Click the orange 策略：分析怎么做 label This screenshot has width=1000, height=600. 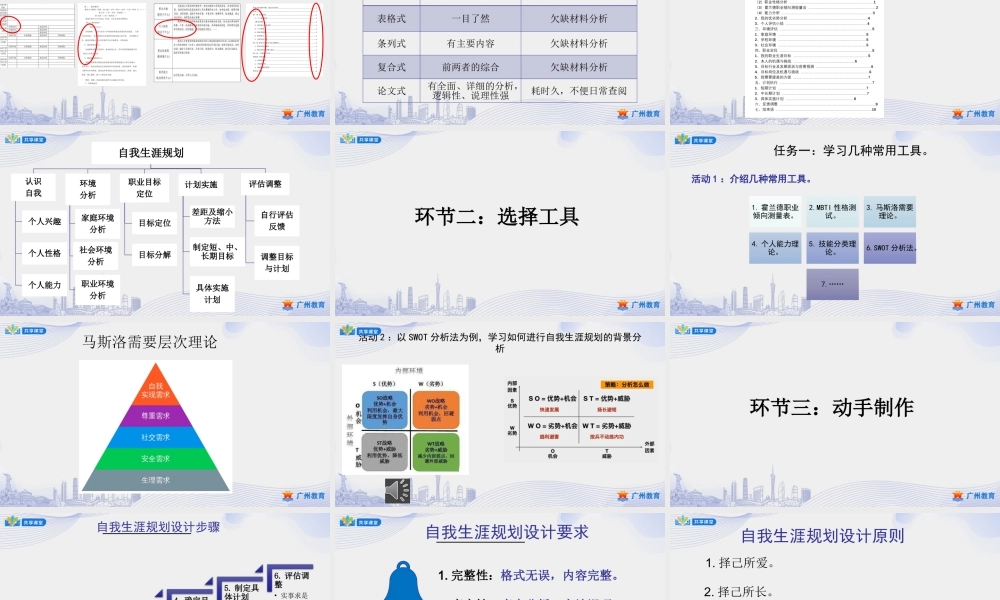coord(628,382)
